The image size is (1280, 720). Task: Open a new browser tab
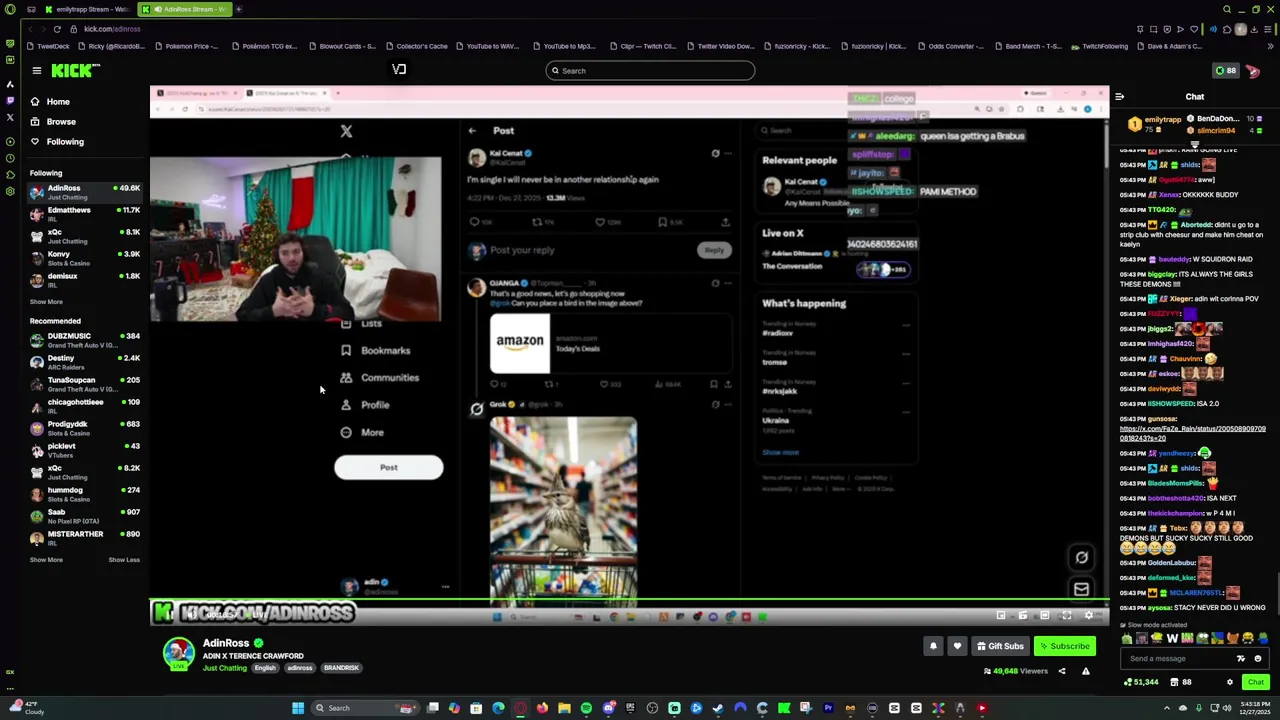coord(239,9)
